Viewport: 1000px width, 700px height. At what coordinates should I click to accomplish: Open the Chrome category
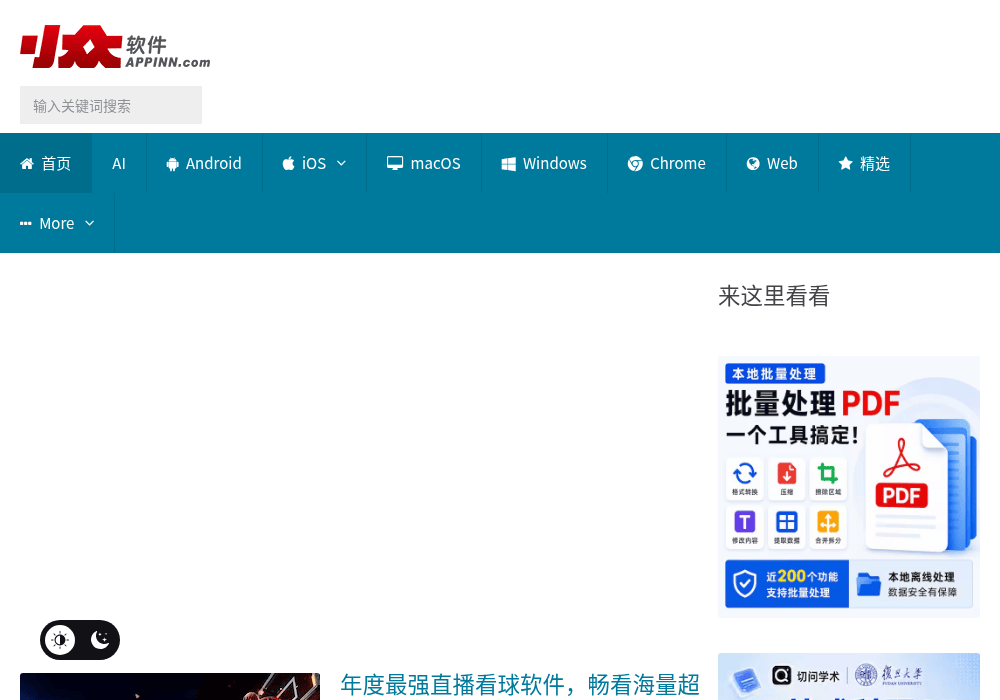point(666,163)
